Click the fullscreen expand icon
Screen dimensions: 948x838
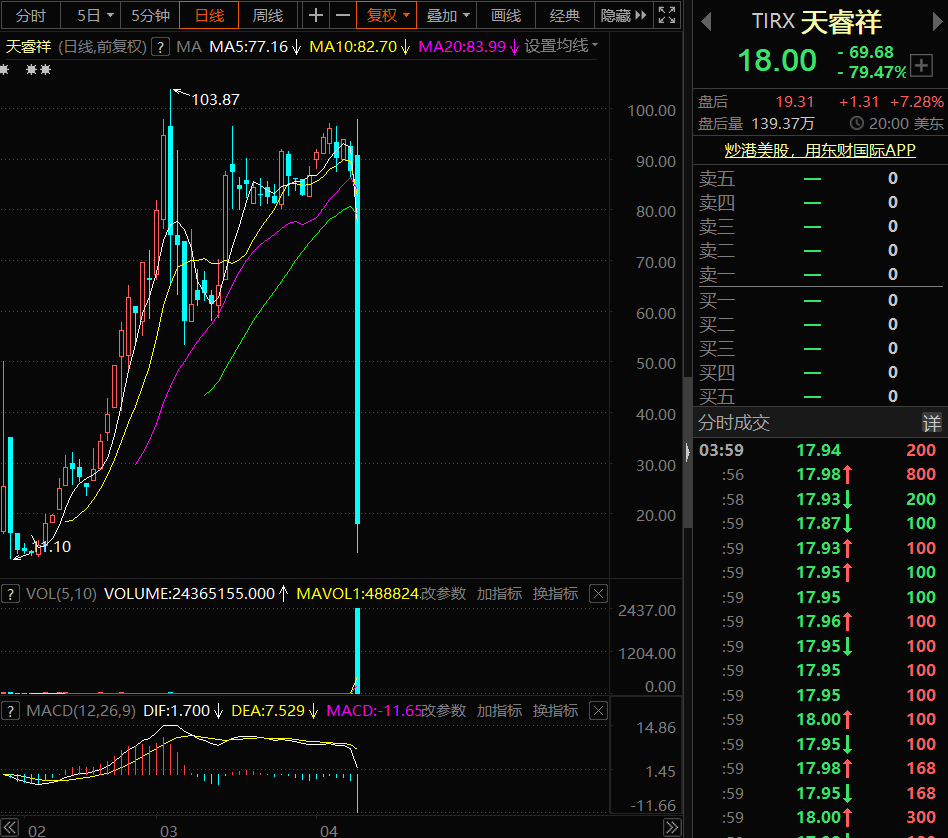pos(667,15)
